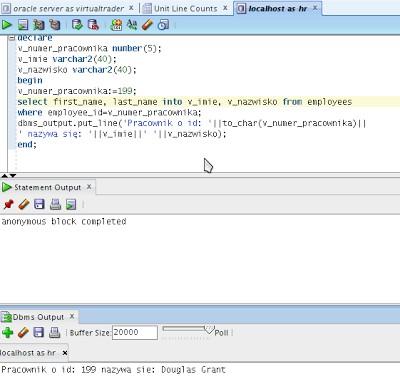The height and width of the screenshot is (389, 400).
Task: Close the localhost as hr editor tab
Action: (x=315, y=8)
